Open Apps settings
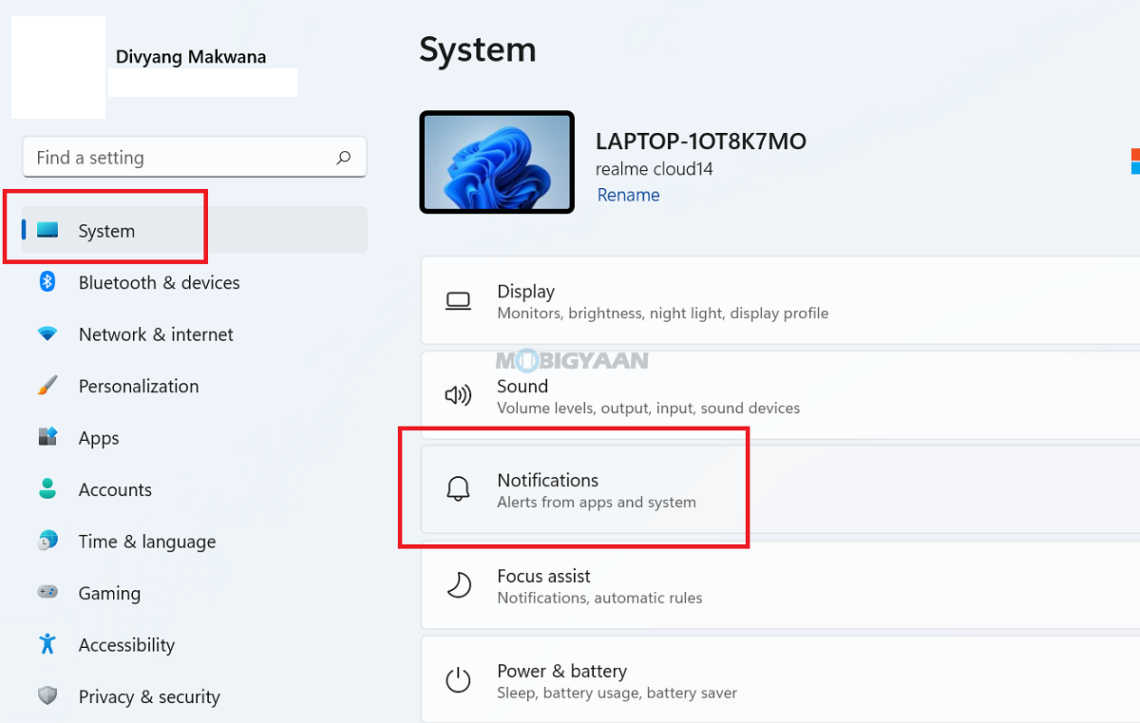 click(99, 438)
